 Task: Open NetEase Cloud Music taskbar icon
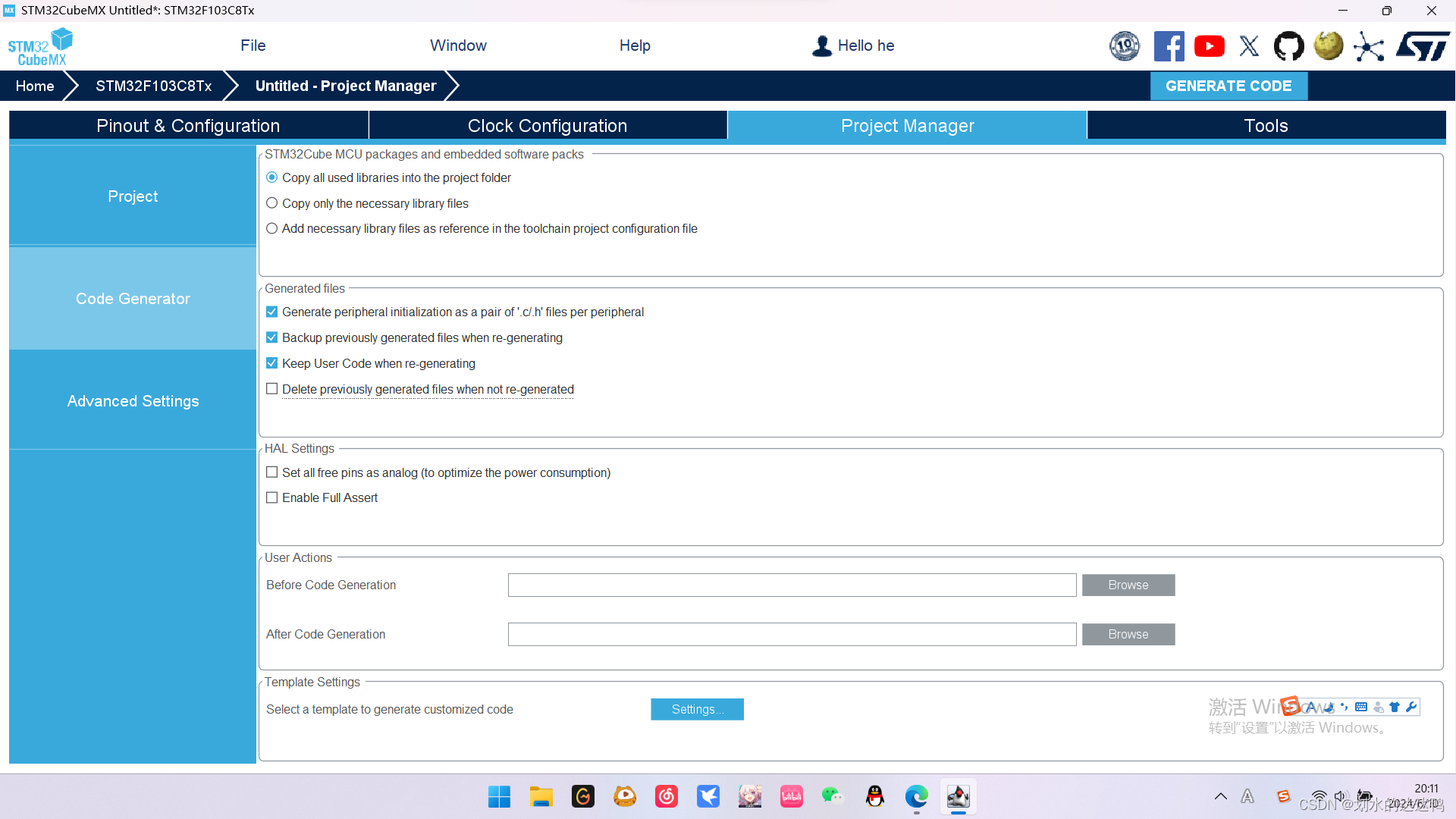pyautogui.click(x=667, y=797)
